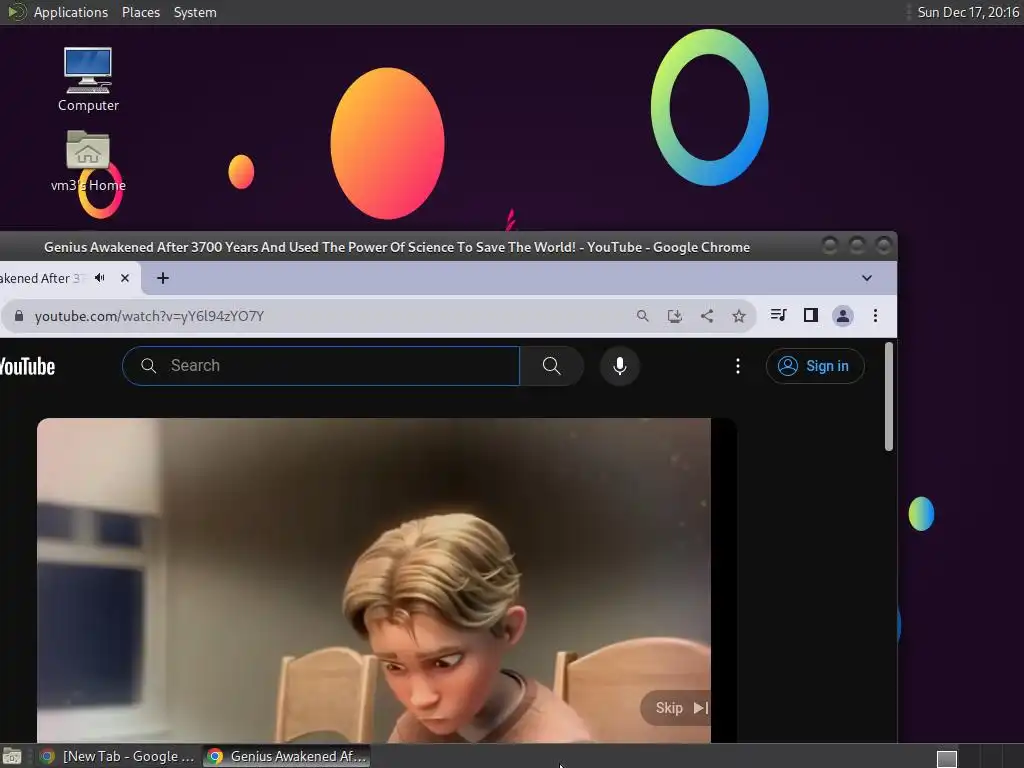Install YouTube app icon in address bar
This screenshot has height=768, width=1024.
(x=675, y=316)
